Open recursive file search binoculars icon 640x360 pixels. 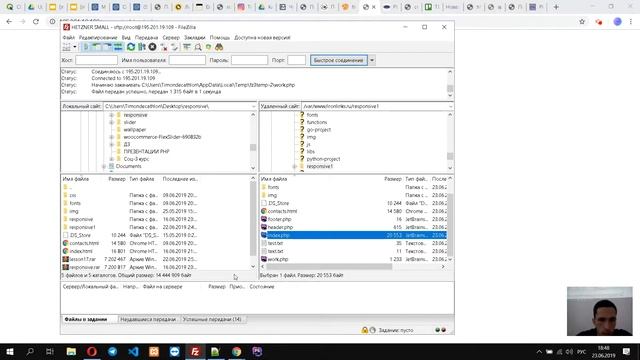(x=219, y=47)
